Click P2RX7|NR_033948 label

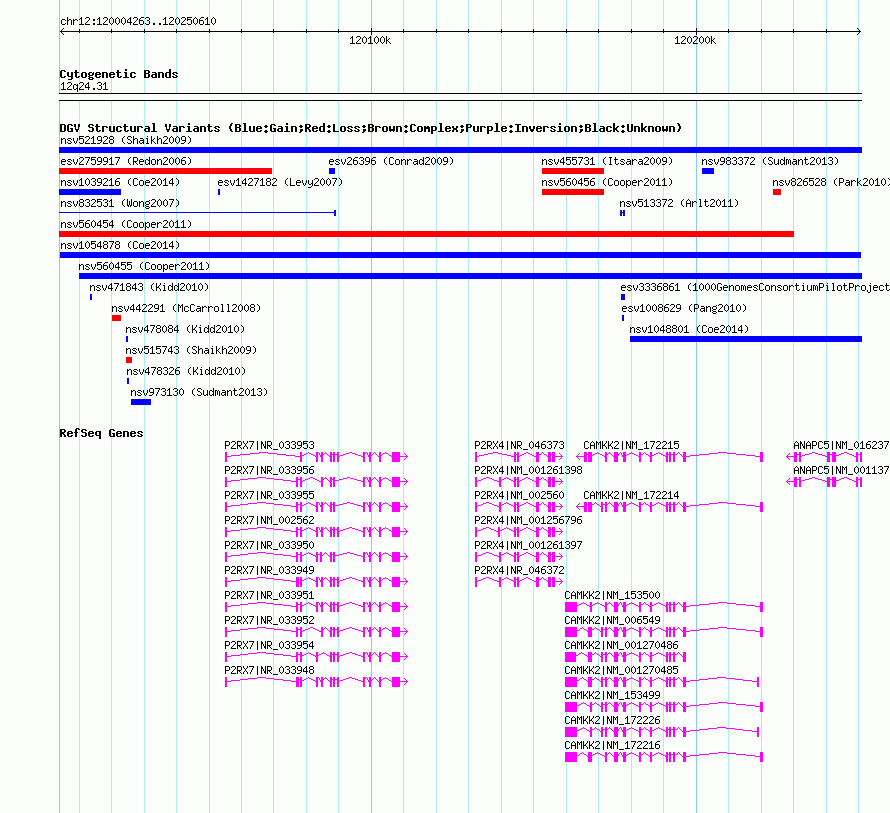269,670
